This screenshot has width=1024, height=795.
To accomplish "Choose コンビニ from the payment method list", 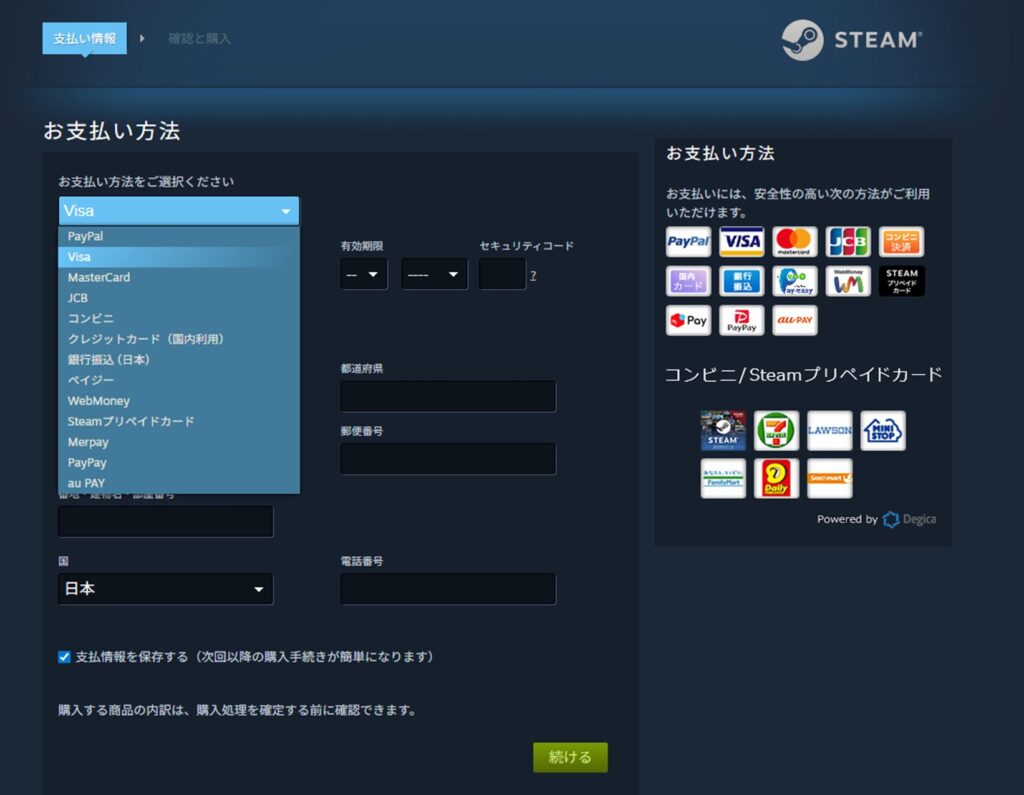I will coord(91,318).
